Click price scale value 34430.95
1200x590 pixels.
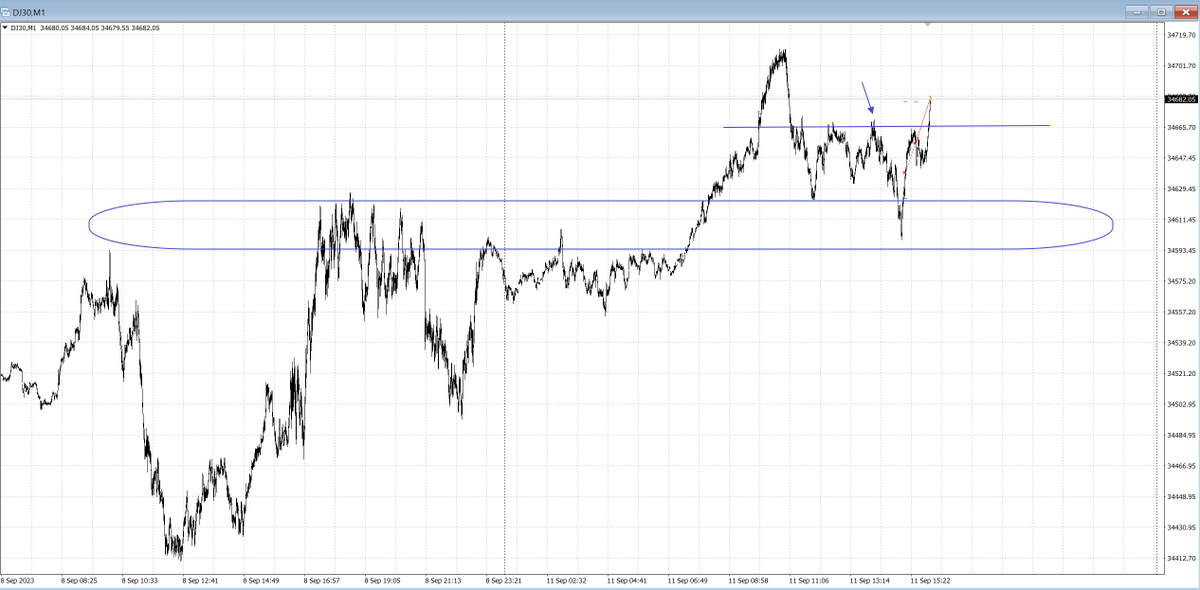tap(1181, 528)
